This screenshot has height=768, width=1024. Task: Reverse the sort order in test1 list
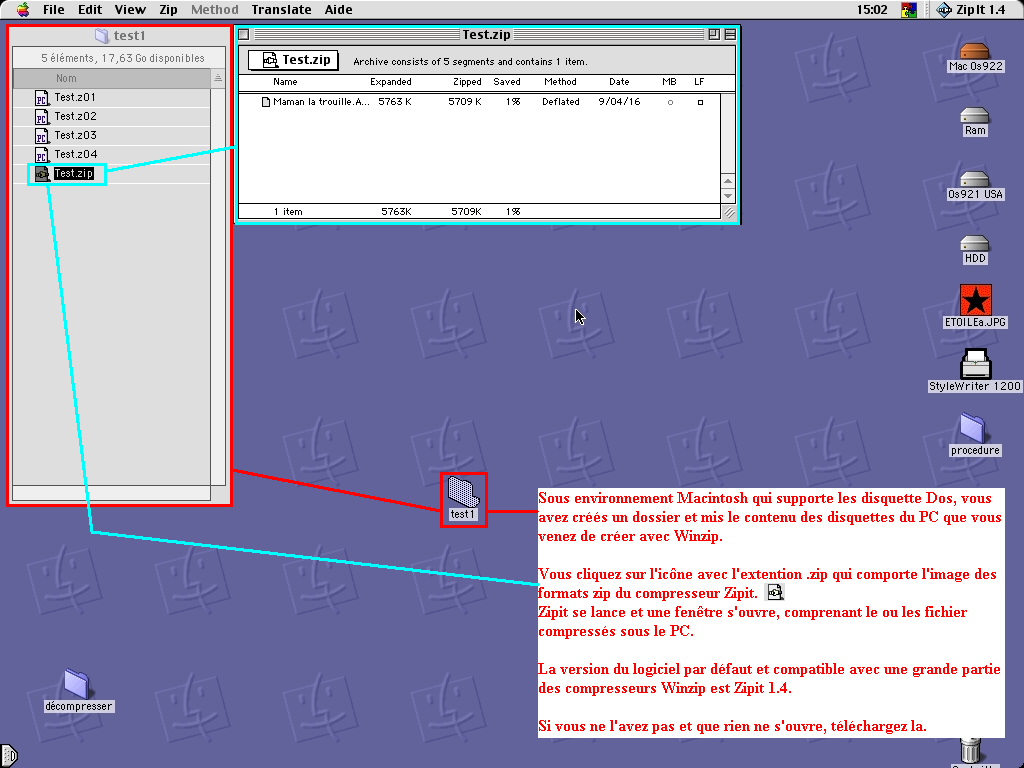point(218,78)
